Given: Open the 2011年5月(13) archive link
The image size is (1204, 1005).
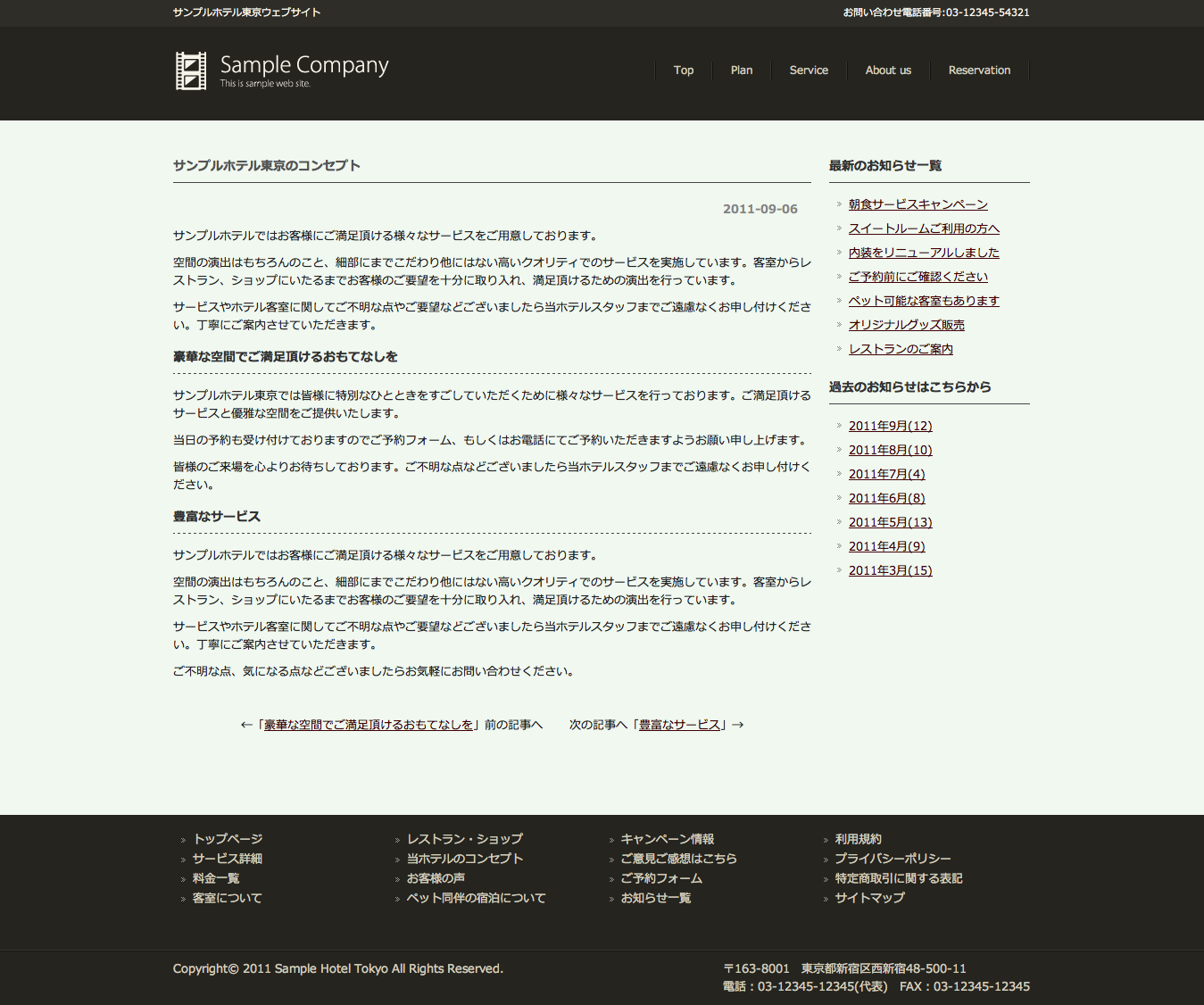Looking at the screenshot, I should [x=890, y=522].
